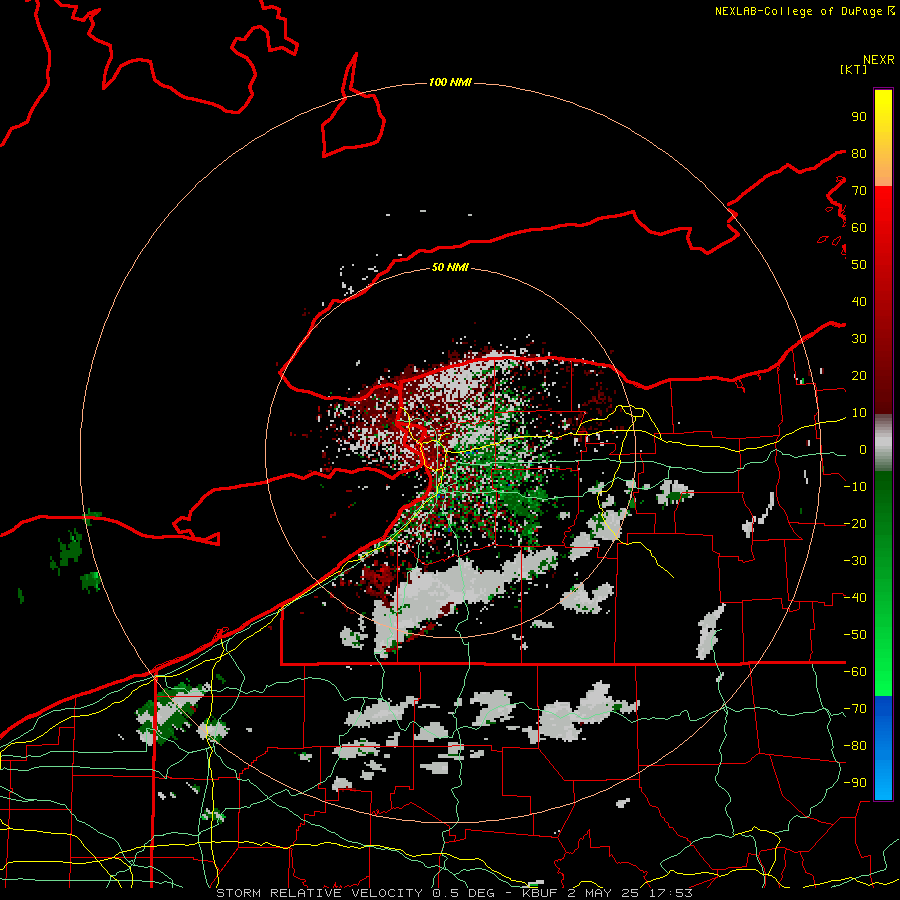Click the 30 value on velocity scale

pyautogui.click(x=859, y=339)
